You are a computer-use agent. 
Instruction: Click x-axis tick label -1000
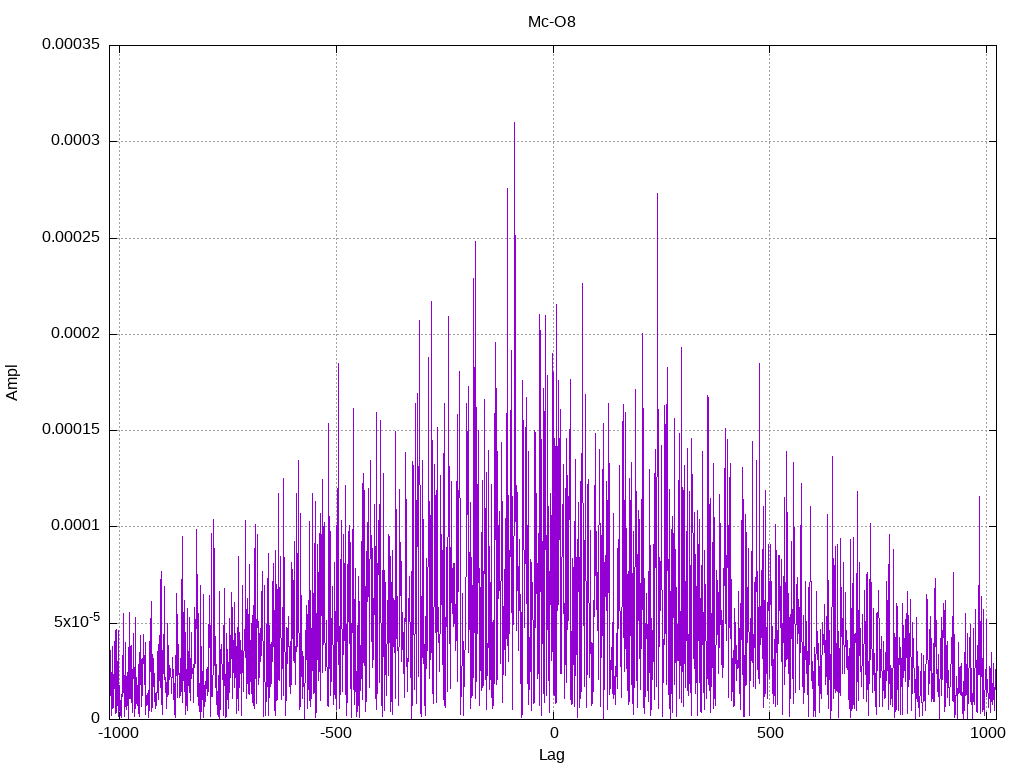tap(118, 733)
